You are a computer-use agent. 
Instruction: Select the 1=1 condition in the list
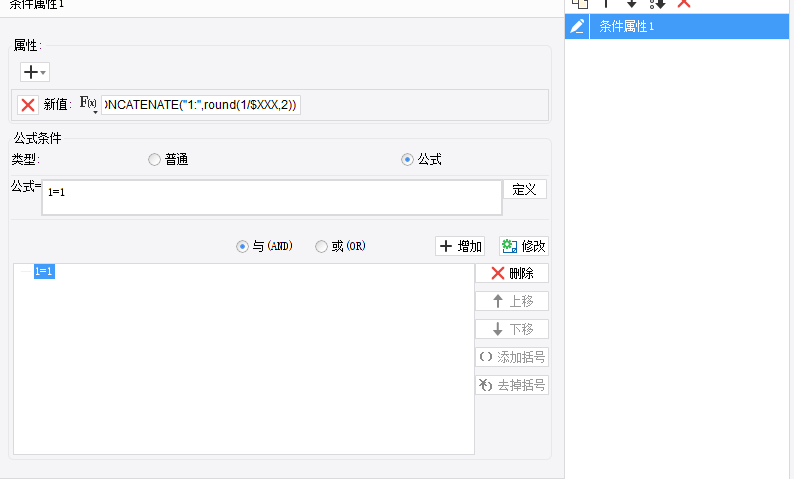(44, 271)
